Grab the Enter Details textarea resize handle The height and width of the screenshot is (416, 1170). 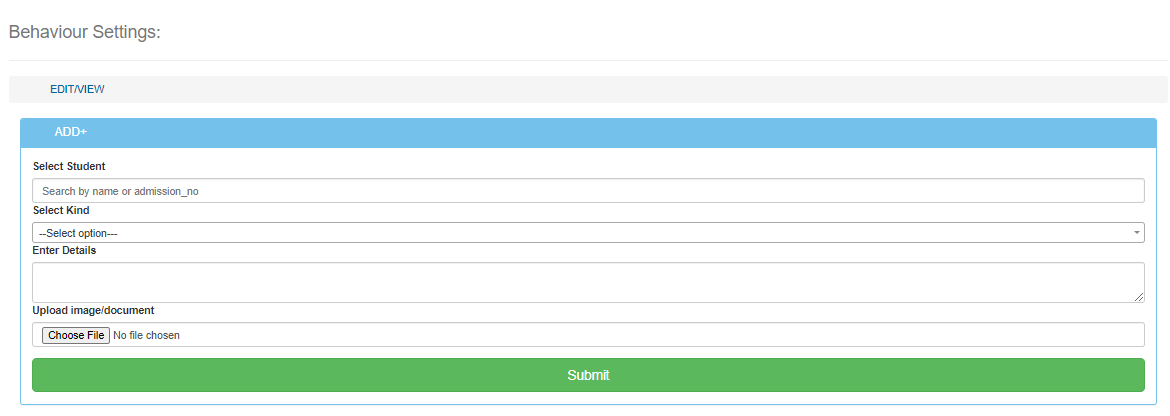[x=1139, y=297]
